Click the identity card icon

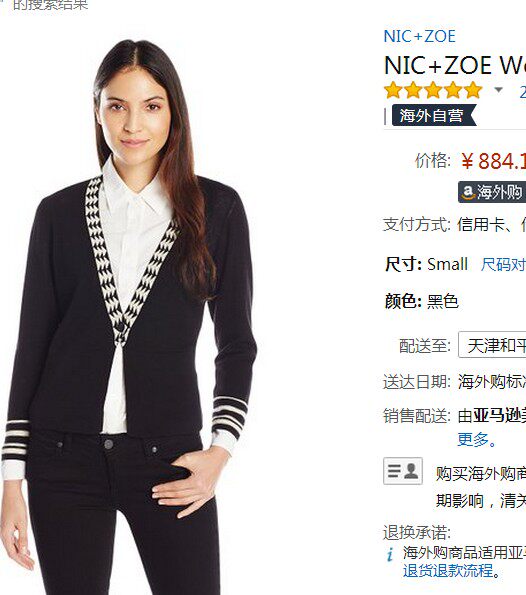[x=403, y=471]
